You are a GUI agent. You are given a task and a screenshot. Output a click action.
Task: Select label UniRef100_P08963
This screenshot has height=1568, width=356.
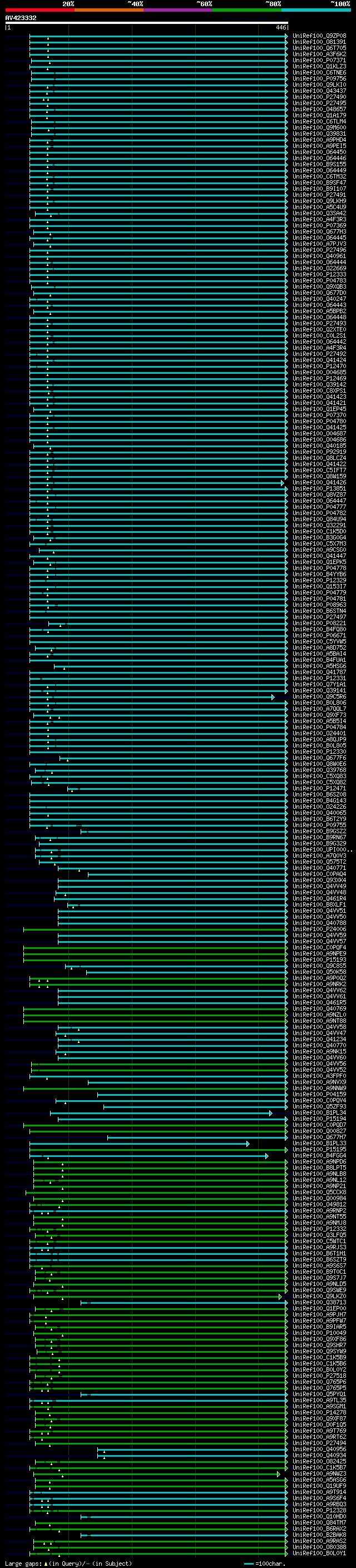pos(319,605)
